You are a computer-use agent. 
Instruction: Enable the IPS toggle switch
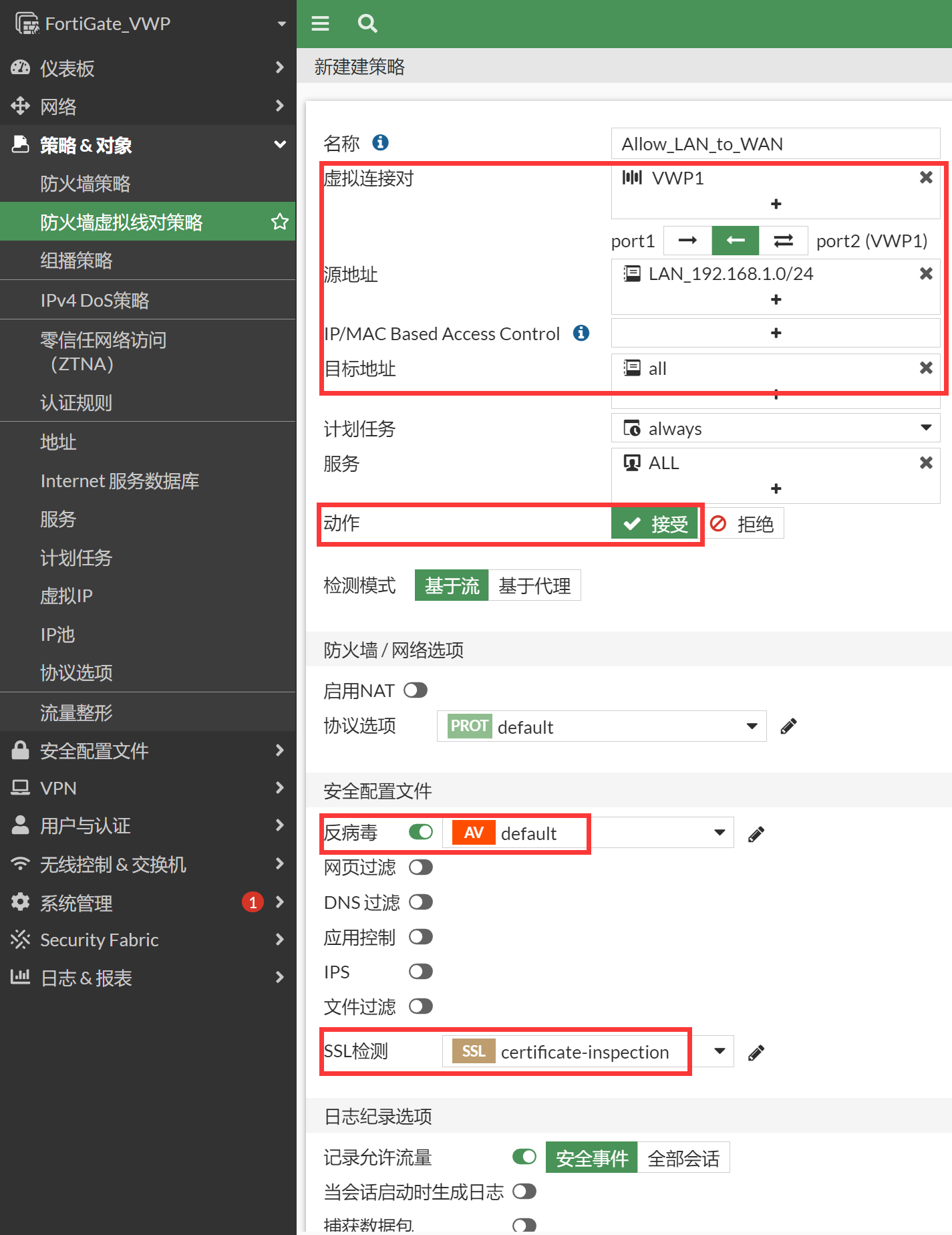[421, 972]
